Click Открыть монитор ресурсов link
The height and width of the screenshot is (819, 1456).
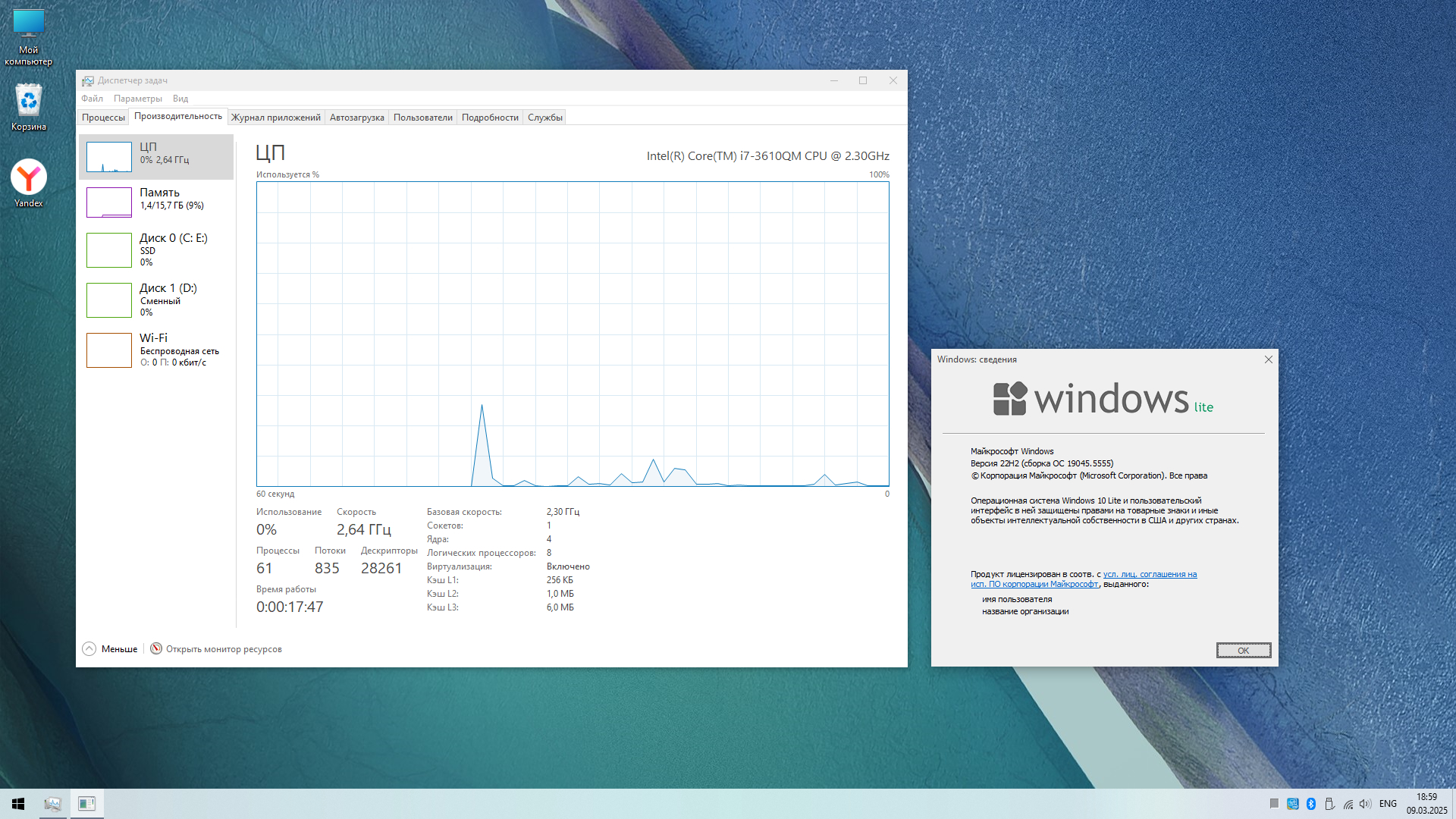pos(223,649)
